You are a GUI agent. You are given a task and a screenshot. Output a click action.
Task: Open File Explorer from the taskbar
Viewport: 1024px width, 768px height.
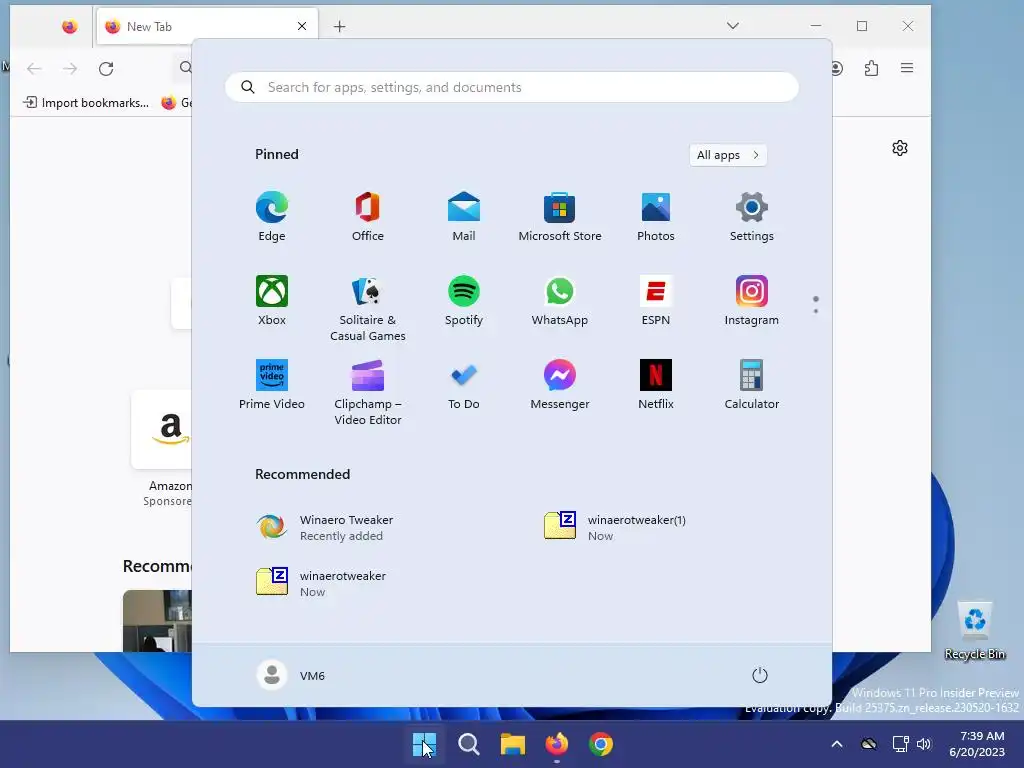point(513,744)
